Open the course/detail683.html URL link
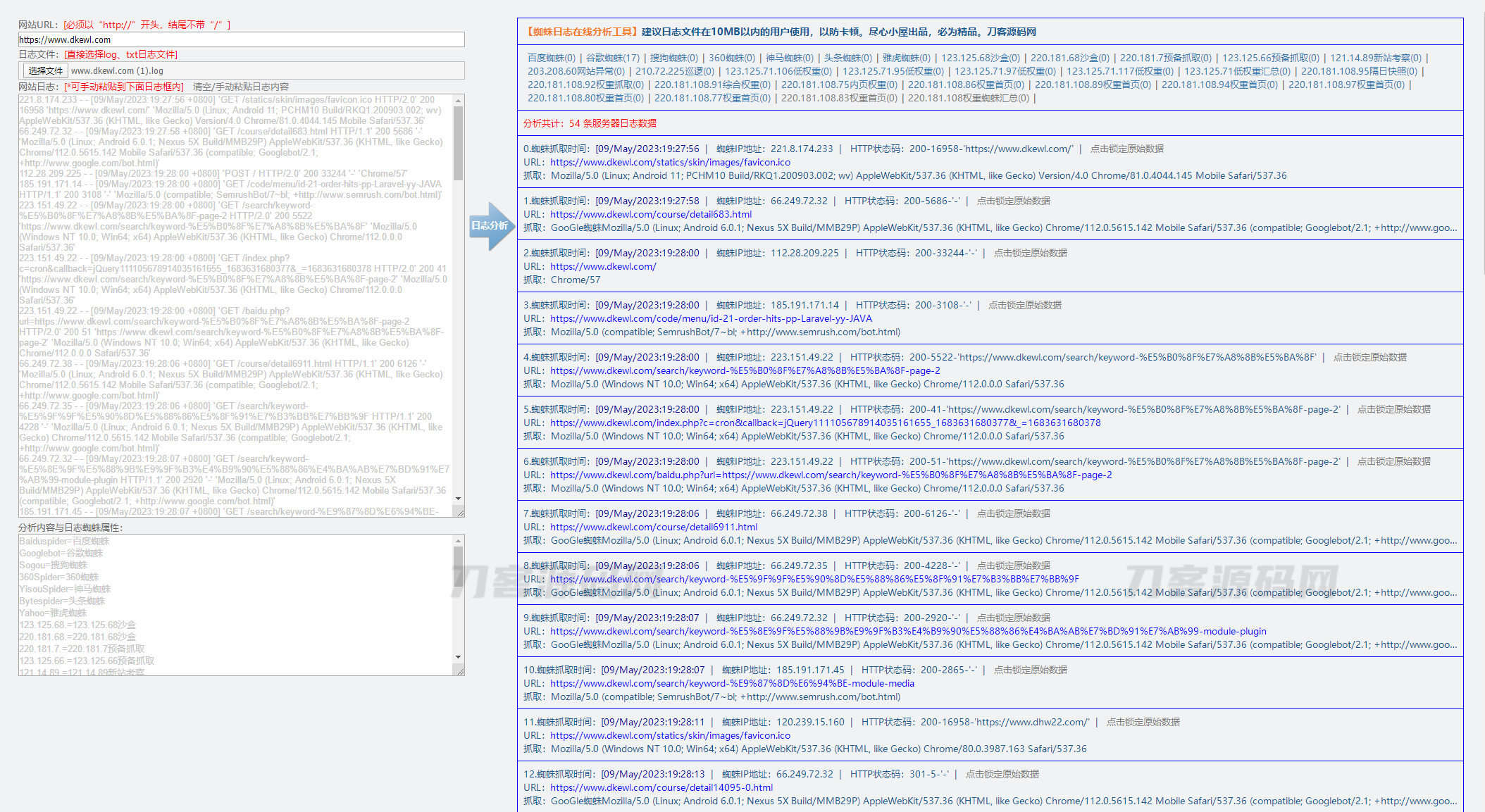This screenshot has height=812, width=1485. [x=651, y=214]
